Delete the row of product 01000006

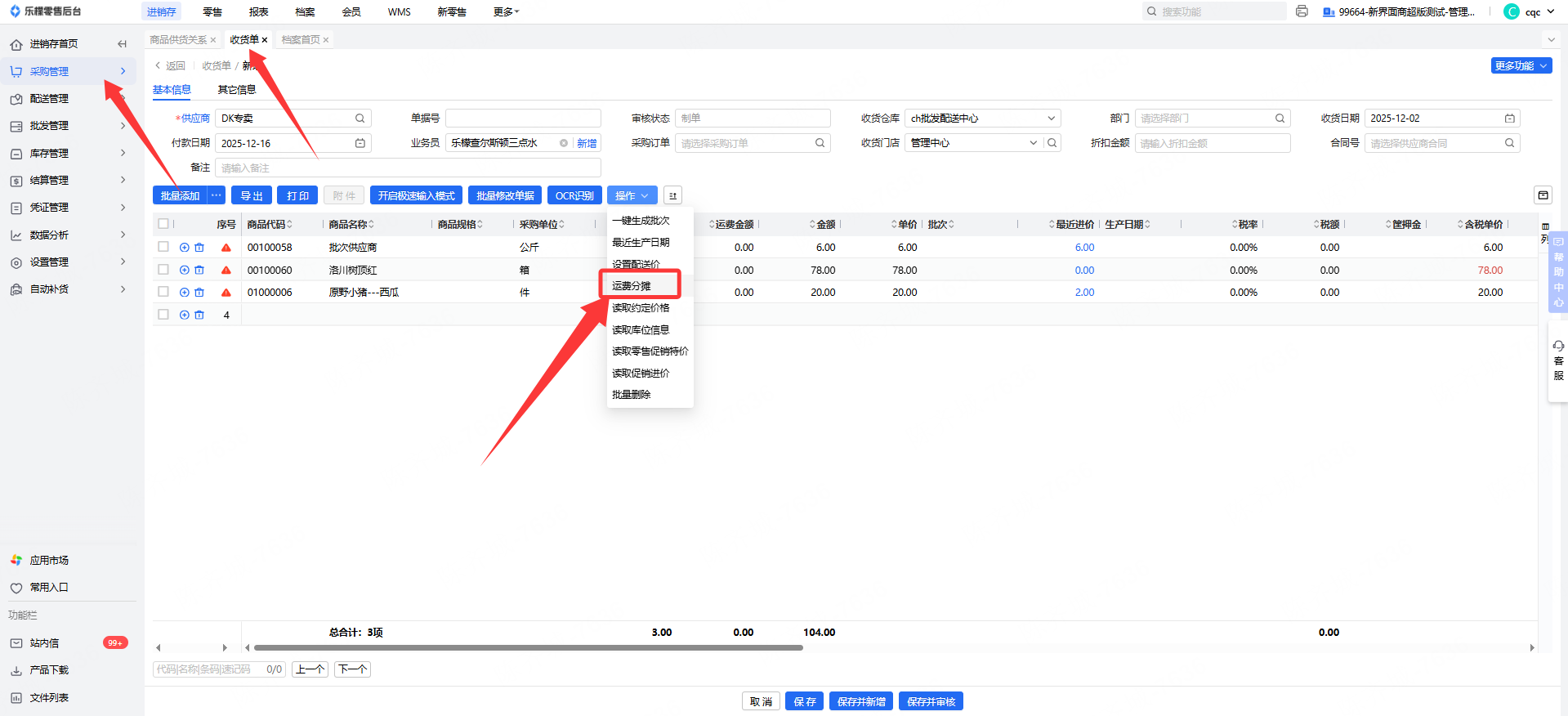199,293
